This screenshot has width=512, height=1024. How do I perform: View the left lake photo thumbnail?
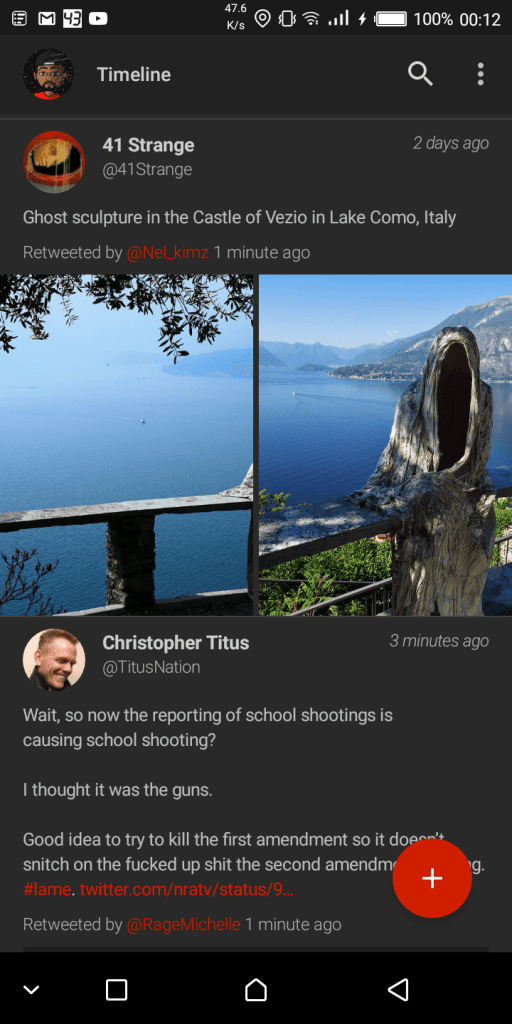pos(126,445)
